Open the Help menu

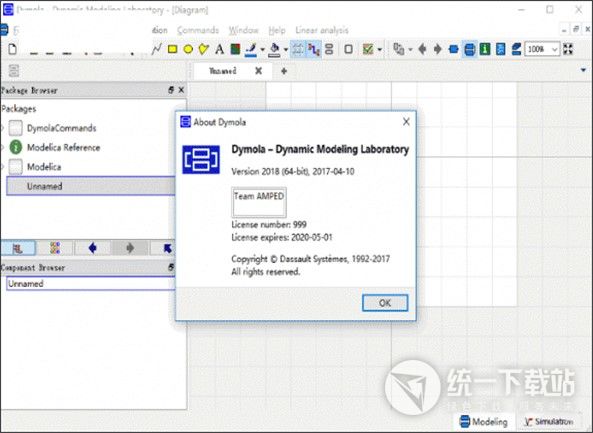pos(277,30)
